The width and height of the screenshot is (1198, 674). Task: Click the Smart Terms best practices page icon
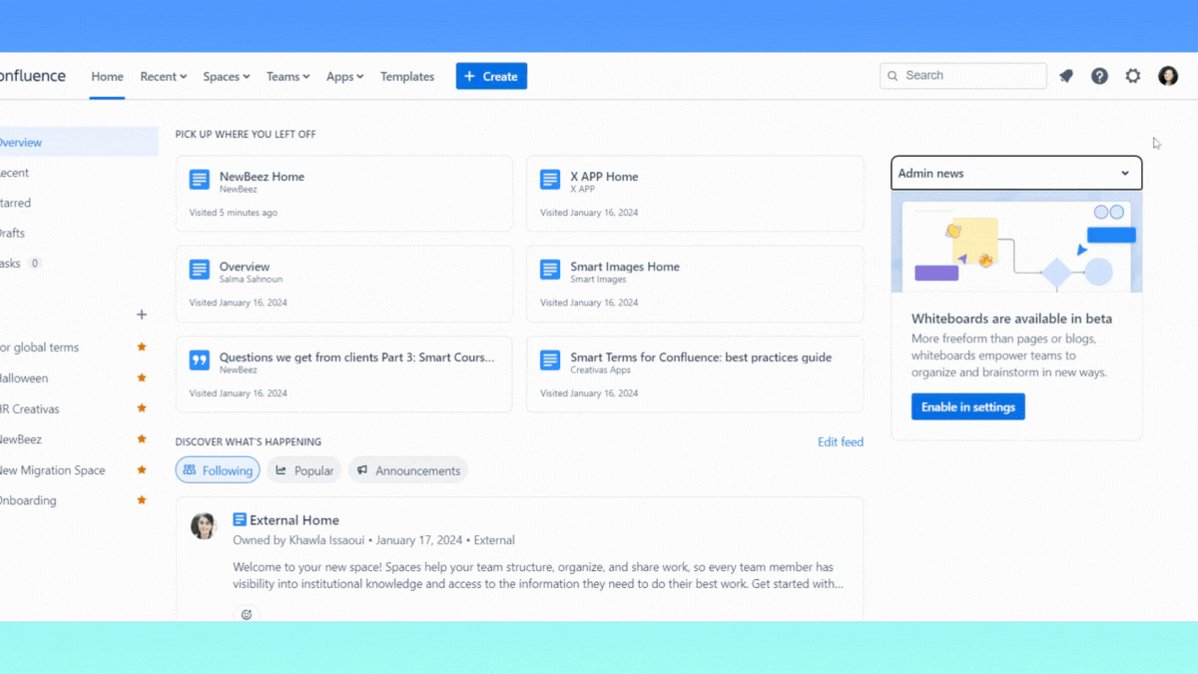pos(550,360)
